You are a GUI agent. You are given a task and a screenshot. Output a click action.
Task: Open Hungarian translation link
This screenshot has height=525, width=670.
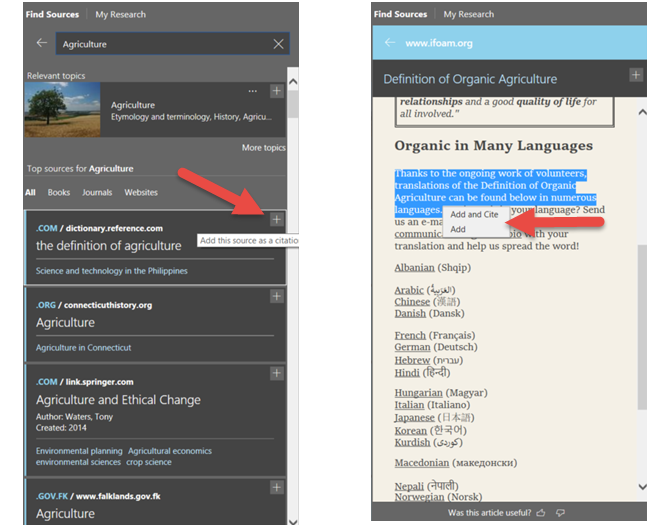point(418,393)
